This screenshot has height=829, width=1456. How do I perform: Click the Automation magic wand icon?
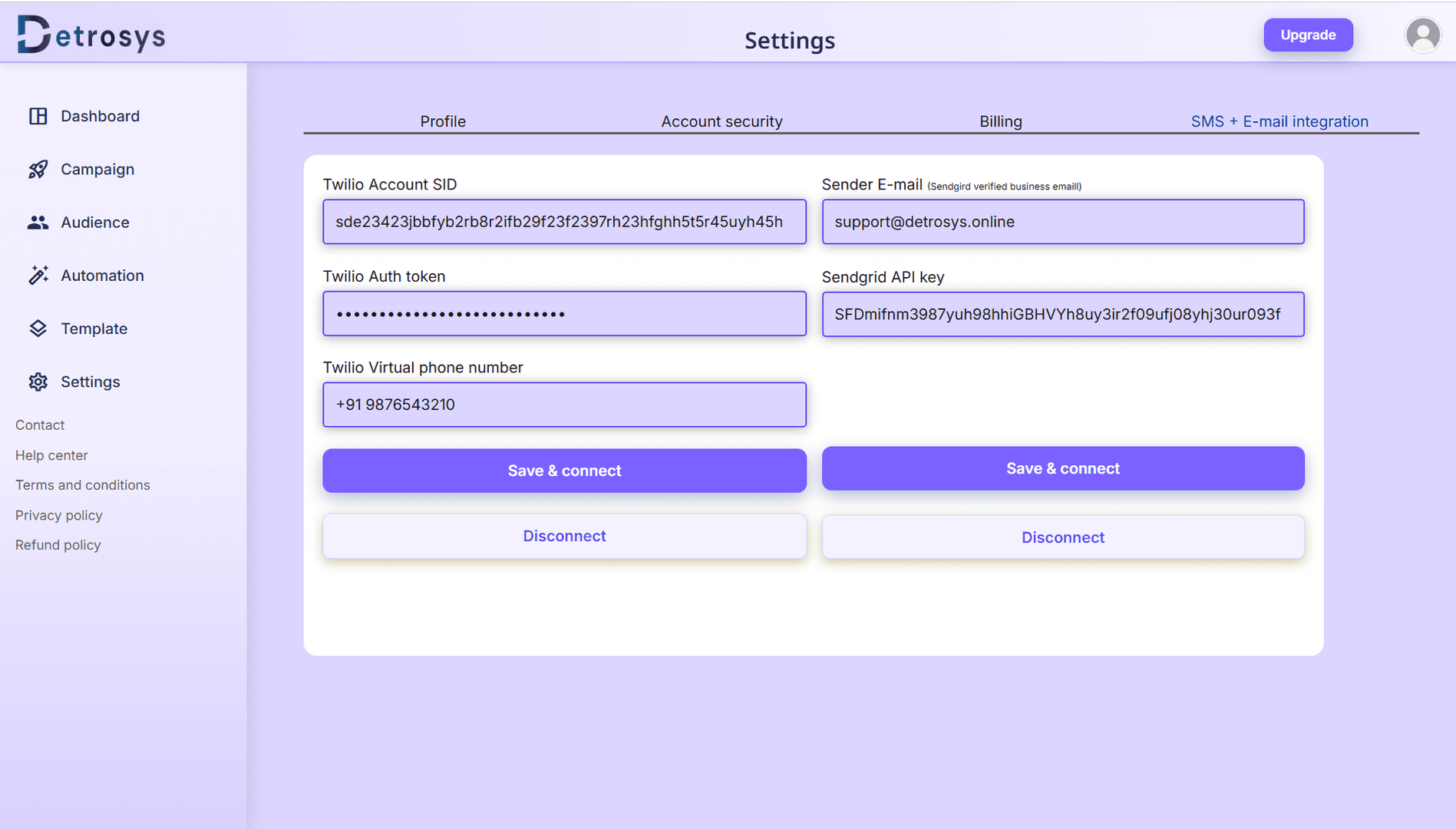[38, 275]
